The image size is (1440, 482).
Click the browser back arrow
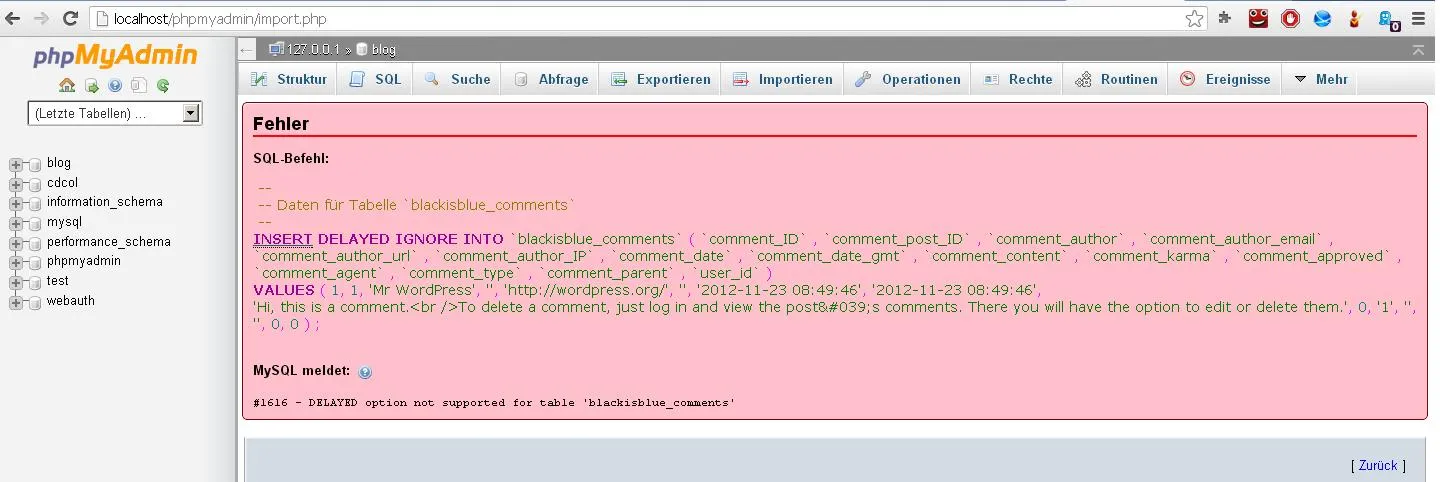(14, 18)
